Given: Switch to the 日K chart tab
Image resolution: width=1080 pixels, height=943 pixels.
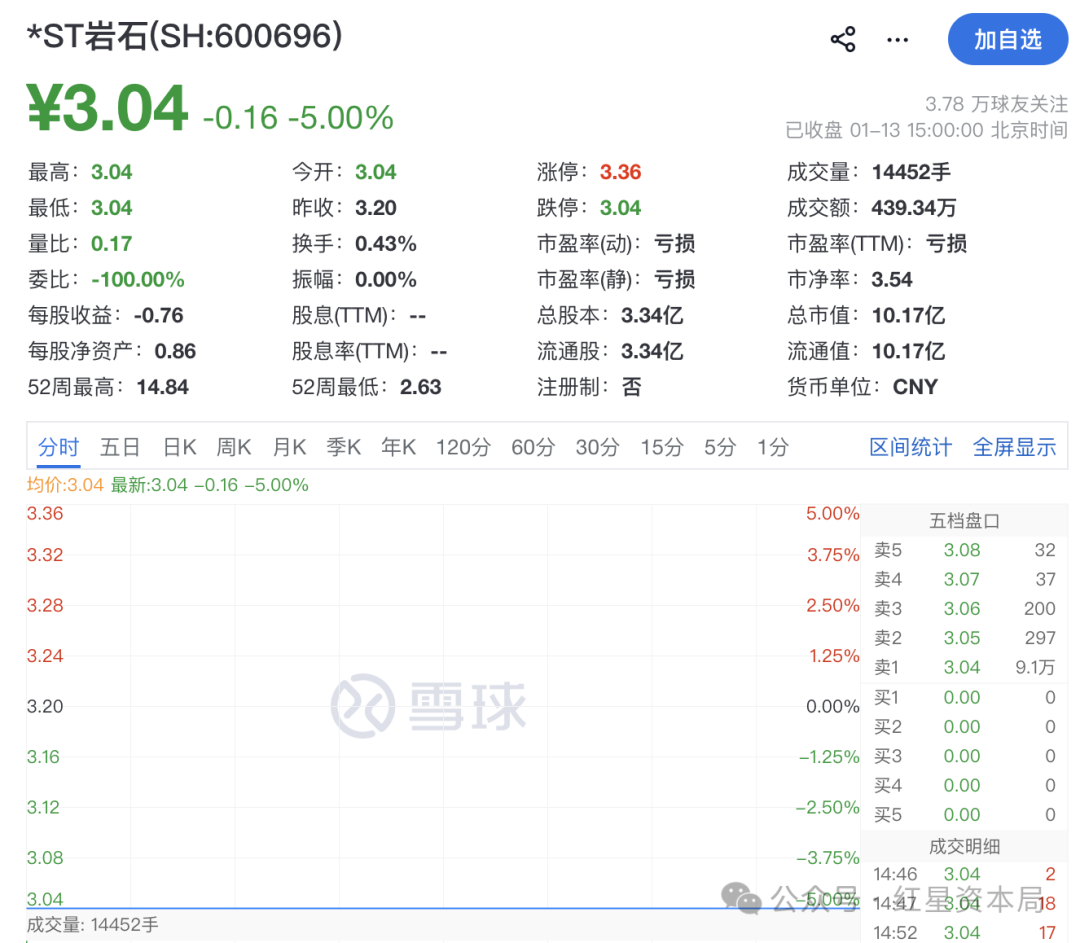Looking at the screenshot, I should [x=179, y=447].
